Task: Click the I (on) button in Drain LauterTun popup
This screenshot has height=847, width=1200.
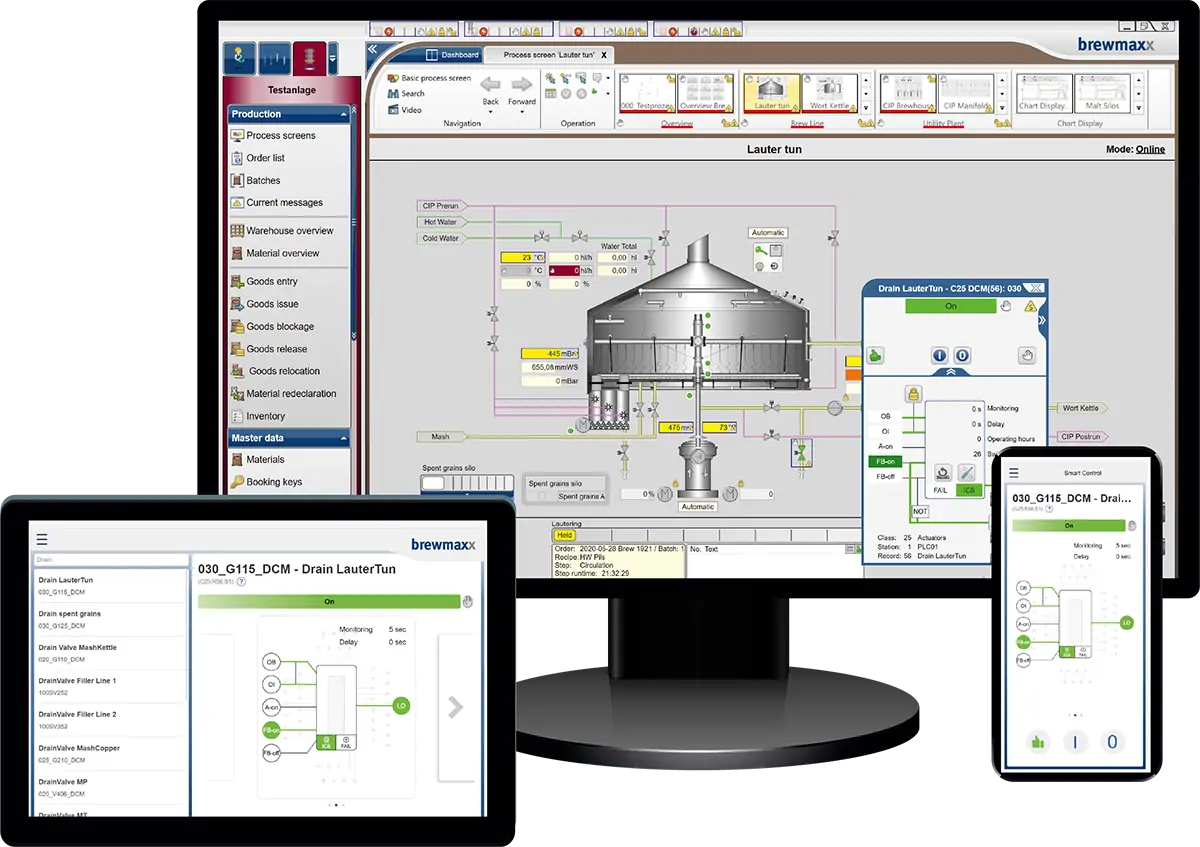Action: click(939, 355)
